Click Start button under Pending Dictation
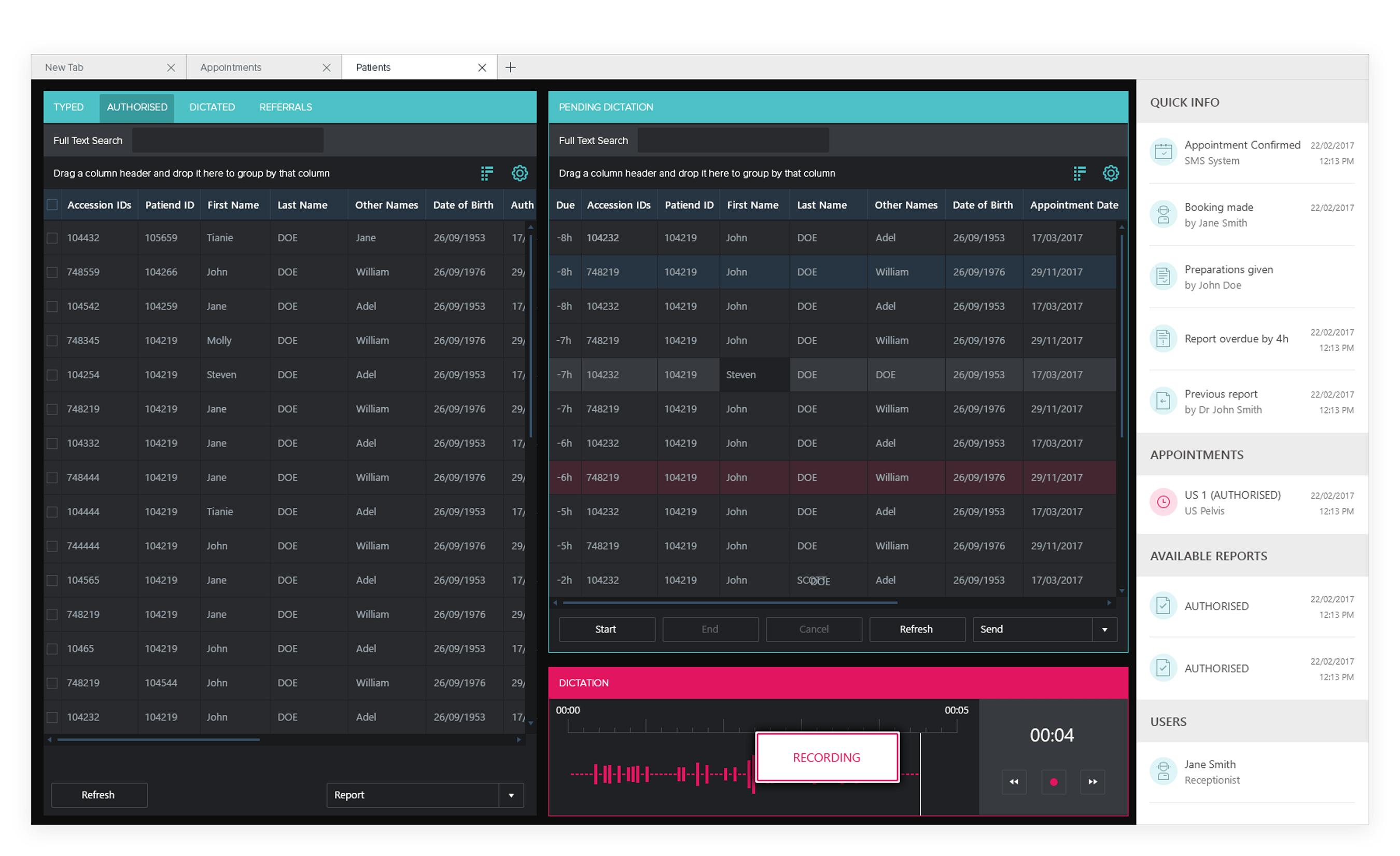This screenshot has width=1400, height=856. [x=606, y=629]
